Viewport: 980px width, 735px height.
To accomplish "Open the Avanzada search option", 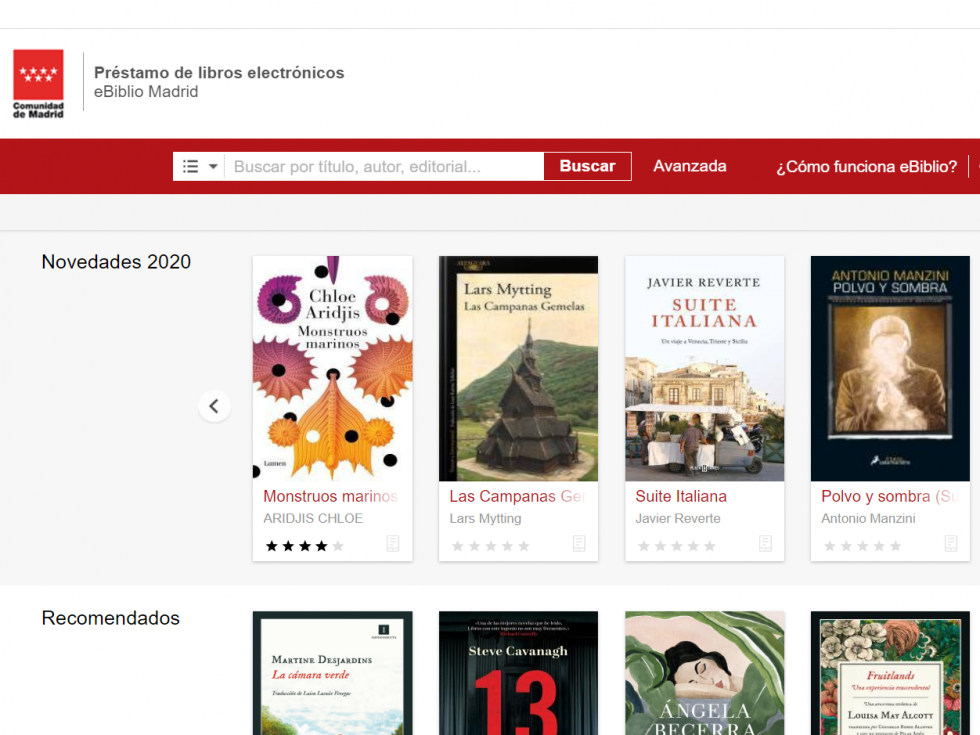I will point(689,166).
